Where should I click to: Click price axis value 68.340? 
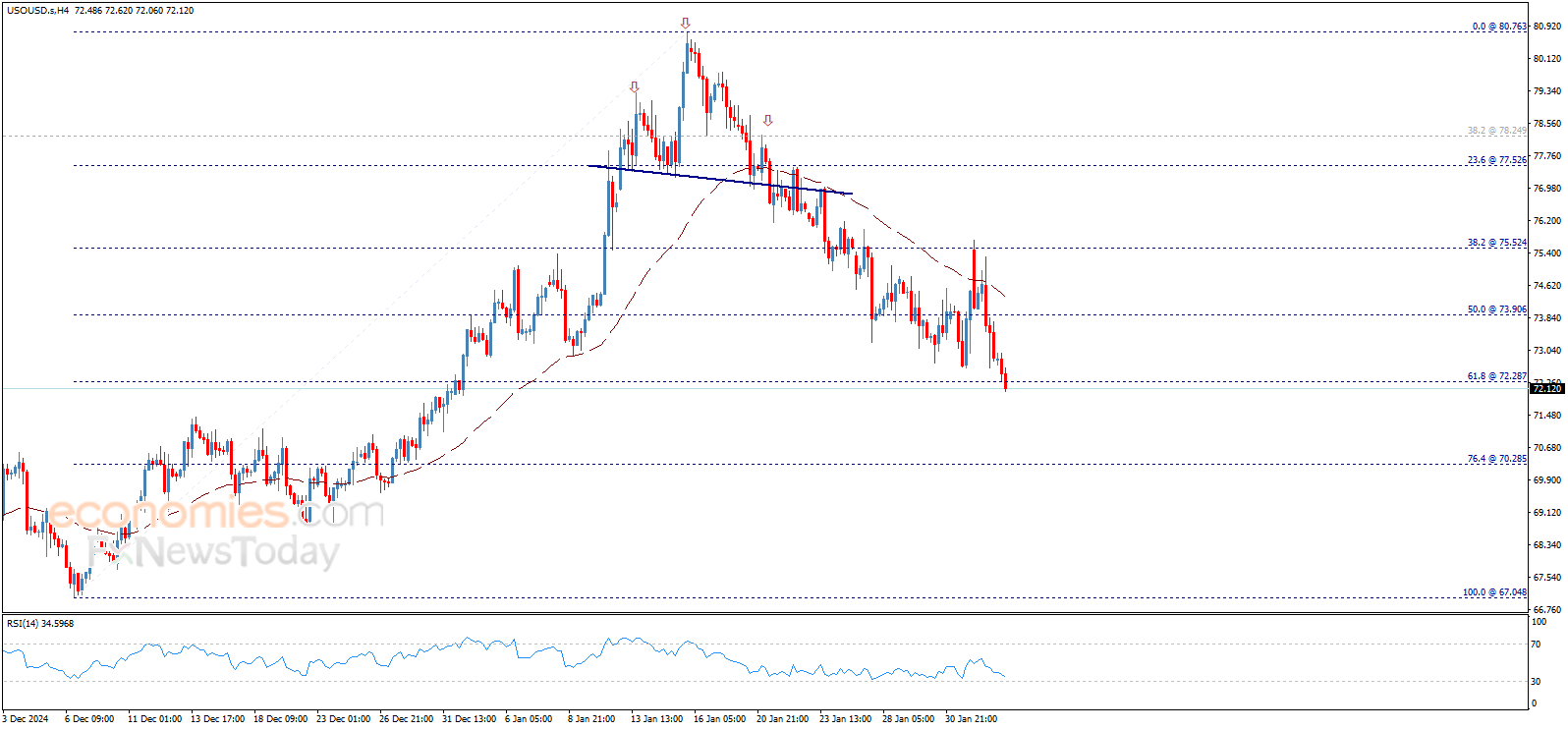tap(1547, 545)
